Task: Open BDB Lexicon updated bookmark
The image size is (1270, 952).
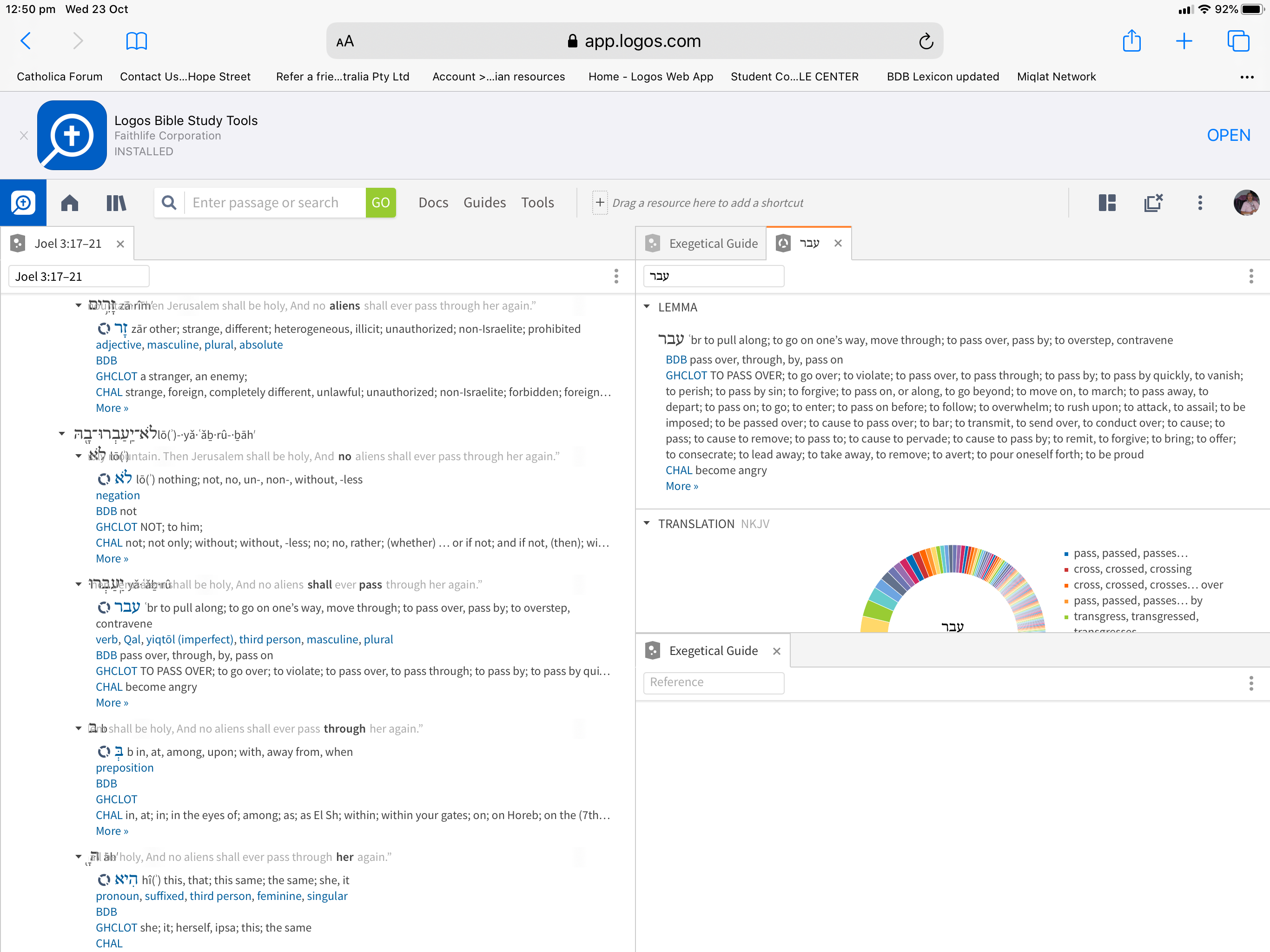Action: [x=943, y=76]
